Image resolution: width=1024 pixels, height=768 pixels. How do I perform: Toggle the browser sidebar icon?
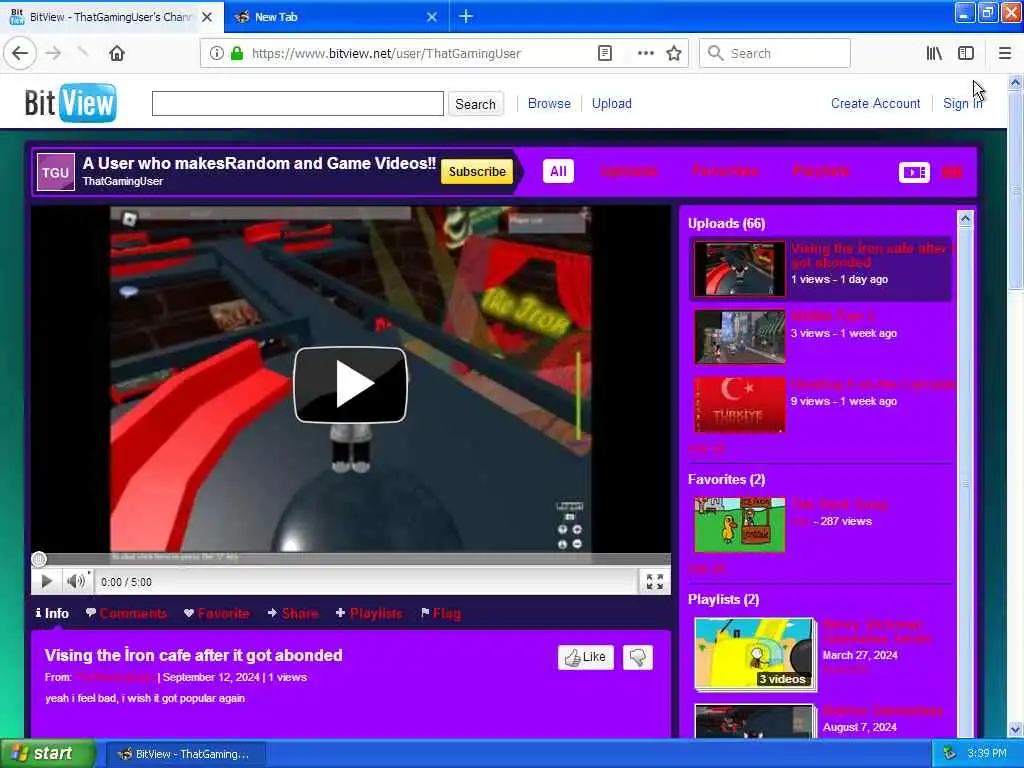point(966,53)
